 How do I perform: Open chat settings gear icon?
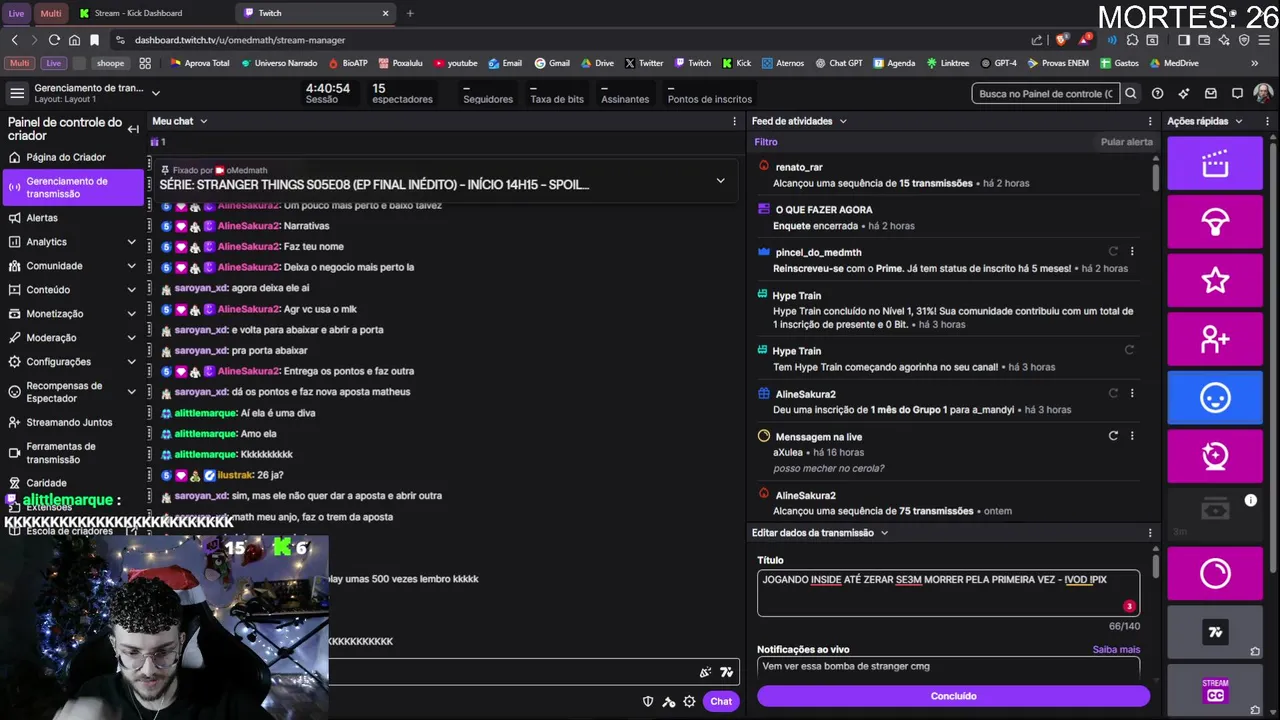pyautogui.click(x=689, y=701)
